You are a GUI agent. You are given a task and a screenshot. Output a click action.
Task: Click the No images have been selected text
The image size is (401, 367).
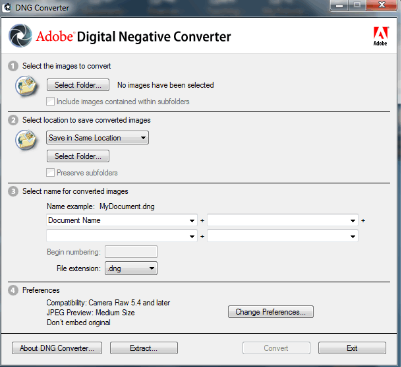tap(166, 85)
